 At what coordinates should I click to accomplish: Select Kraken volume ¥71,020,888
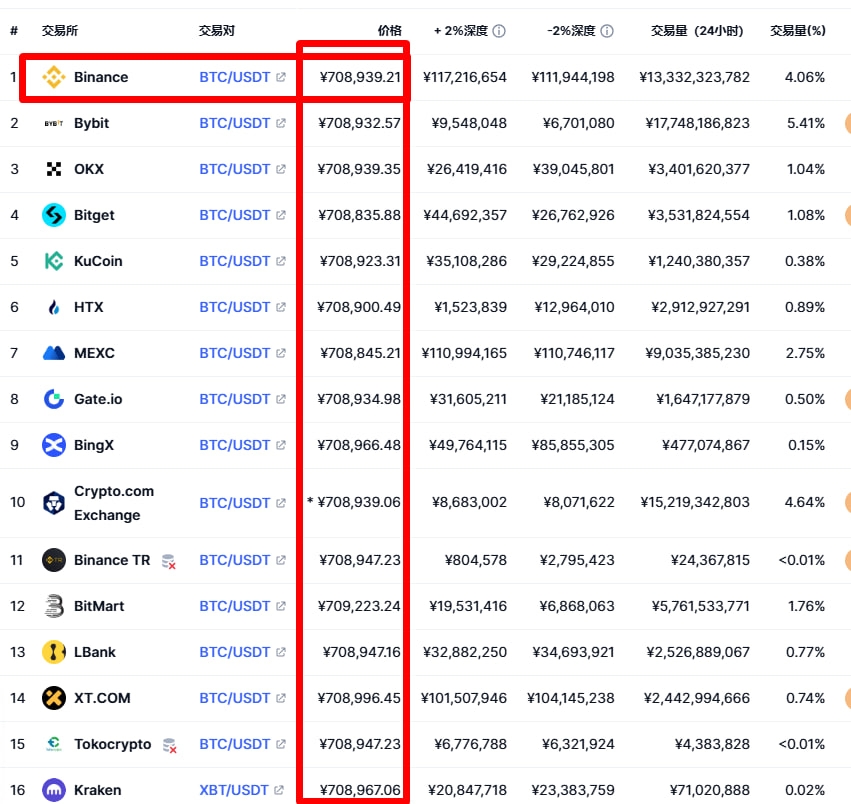(x=710, y=790)
